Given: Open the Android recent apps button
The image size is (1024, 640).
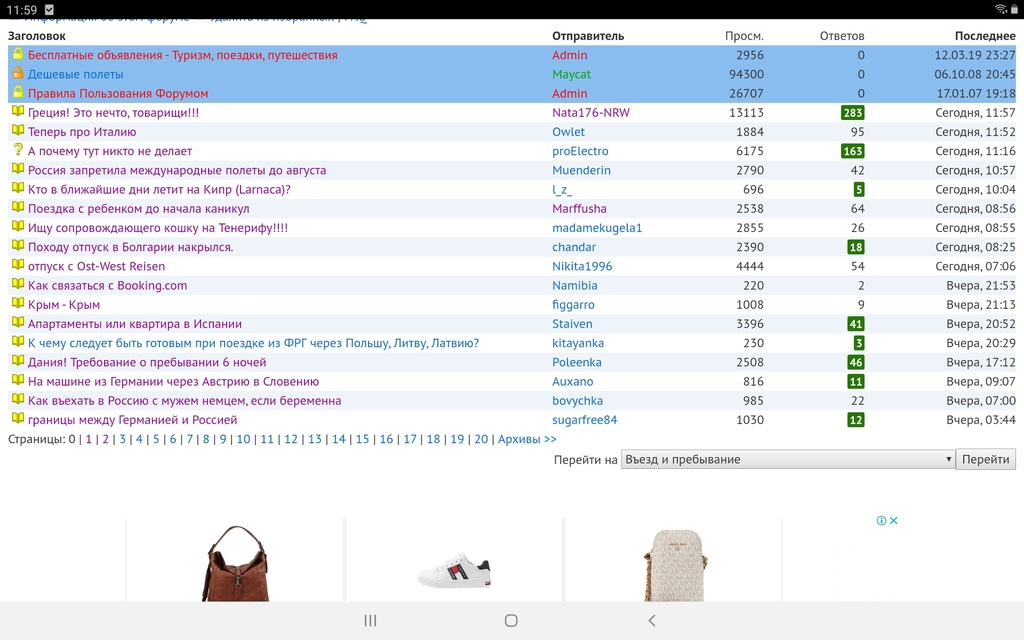Looking at the screenshot, I should [x=370, y=620].
